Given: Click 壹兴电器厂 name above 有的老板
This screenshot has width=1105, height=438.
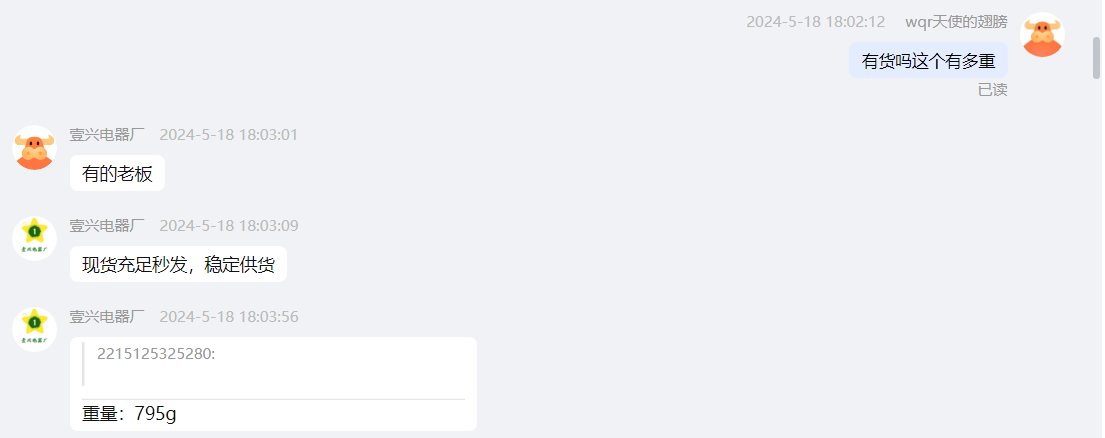Looking at the screenshot, I should (x=106, y=134).
